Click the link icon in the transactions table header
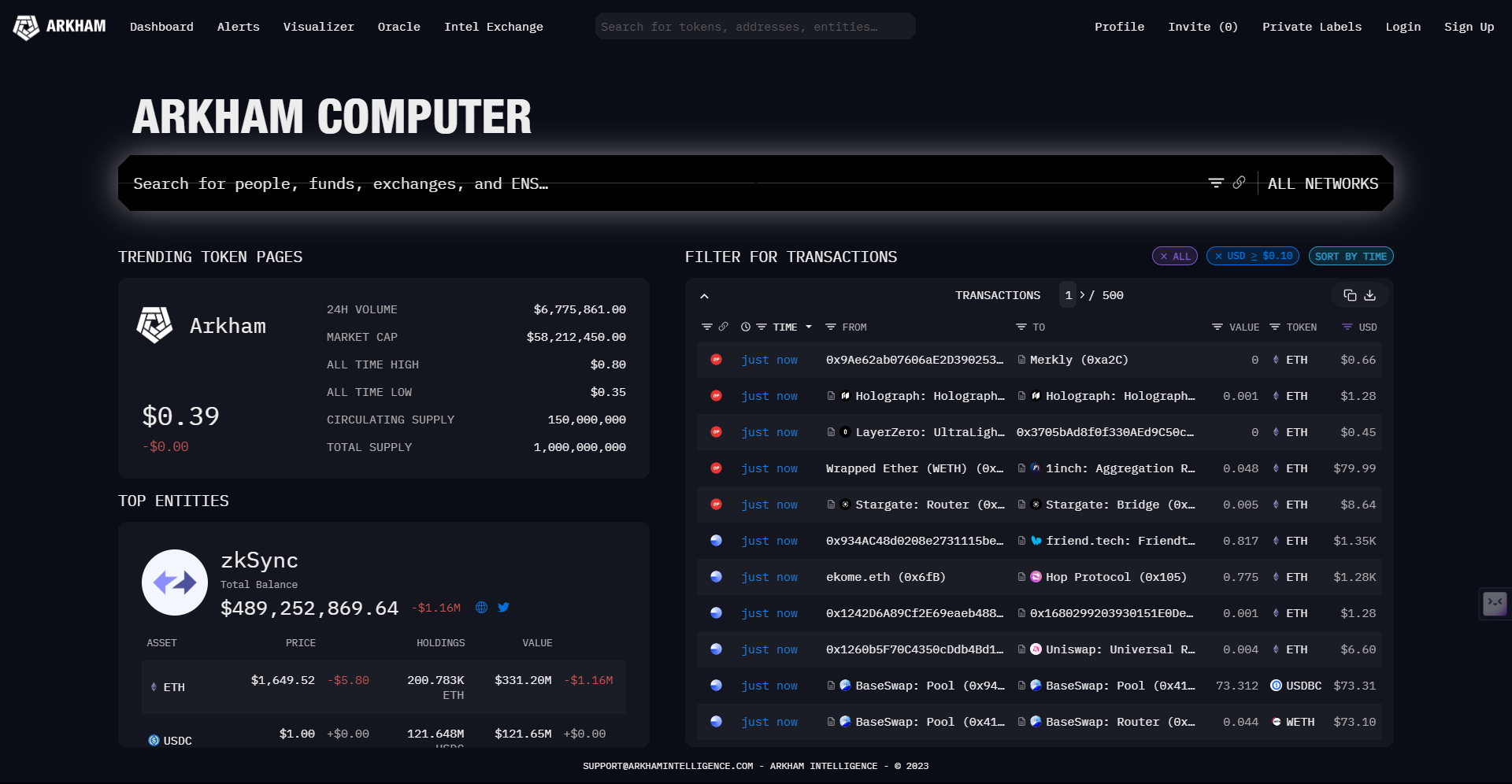The width and height of the screenshot is (1512, 784). (x=723, y=327)
